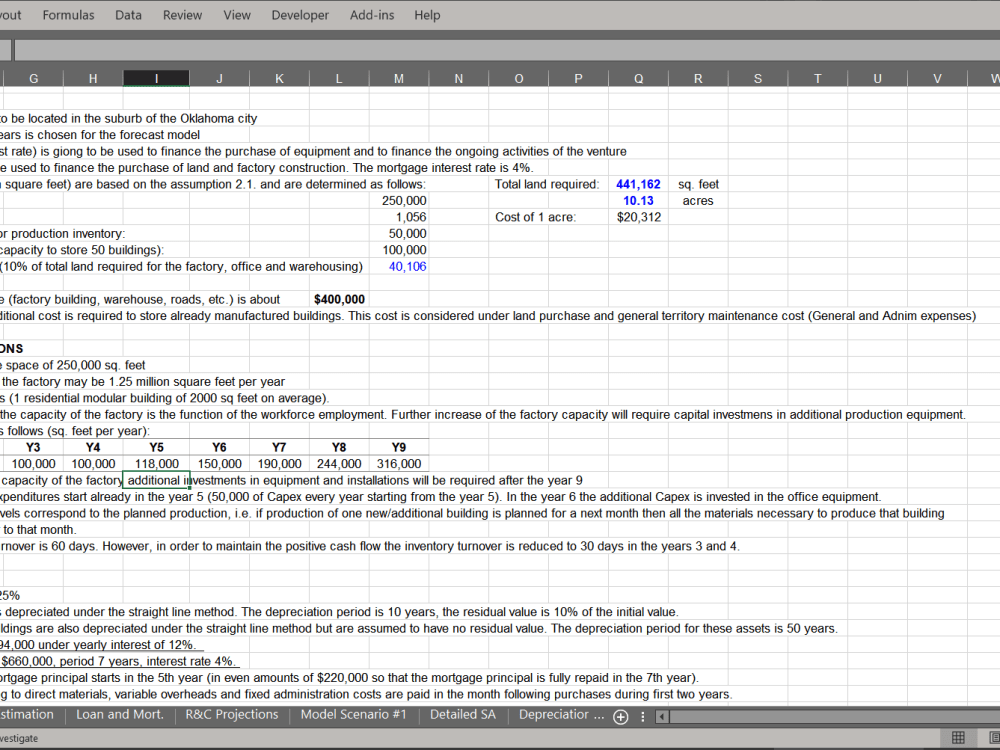The height and width of the screenshot is (750, 1000).
Task: Select the R&C Projections sheet tab
Action: tap(231, 714)
